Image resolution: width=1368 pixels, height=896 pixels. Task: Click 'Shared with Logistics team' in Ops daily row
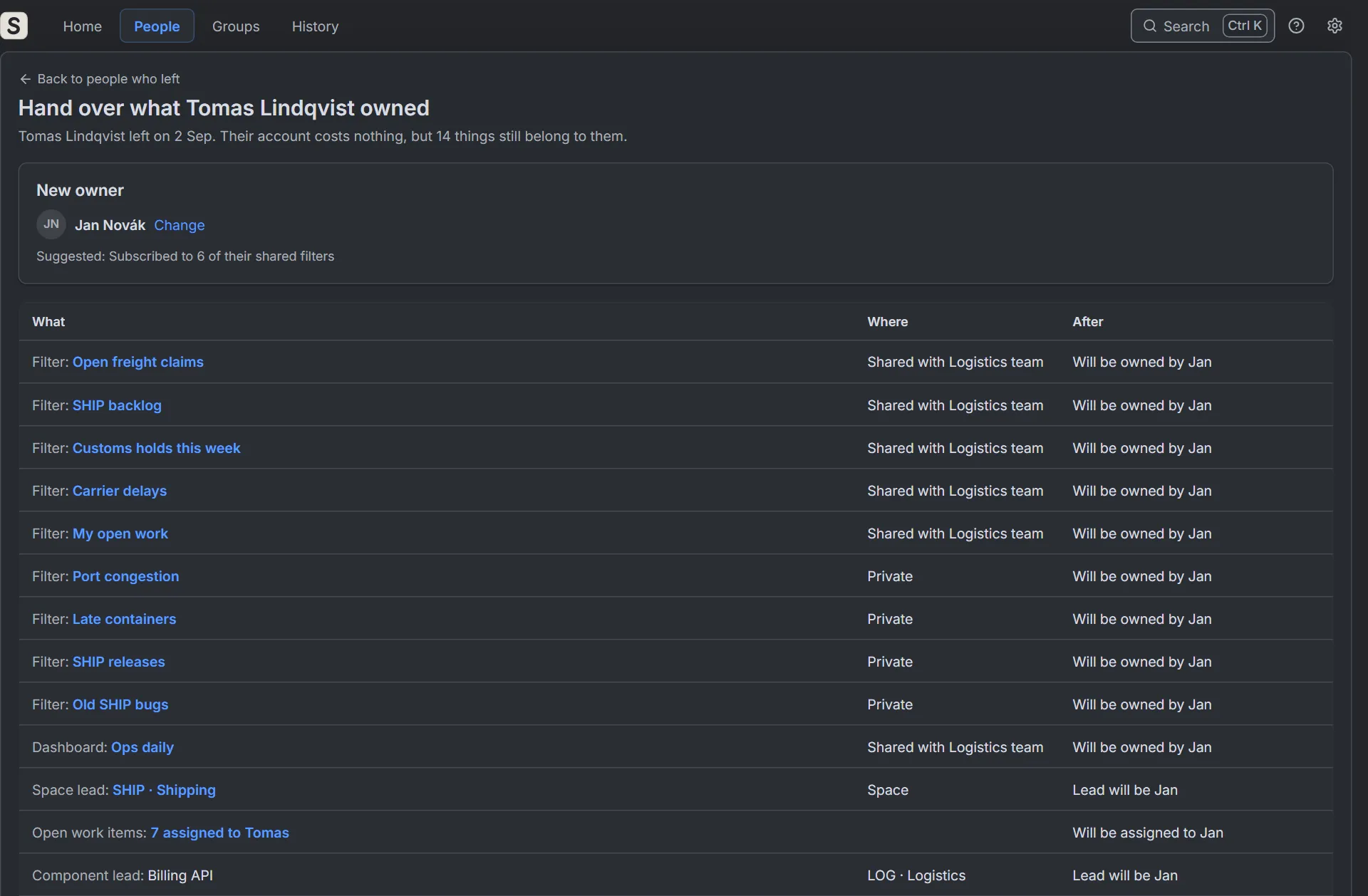[955, 747]
